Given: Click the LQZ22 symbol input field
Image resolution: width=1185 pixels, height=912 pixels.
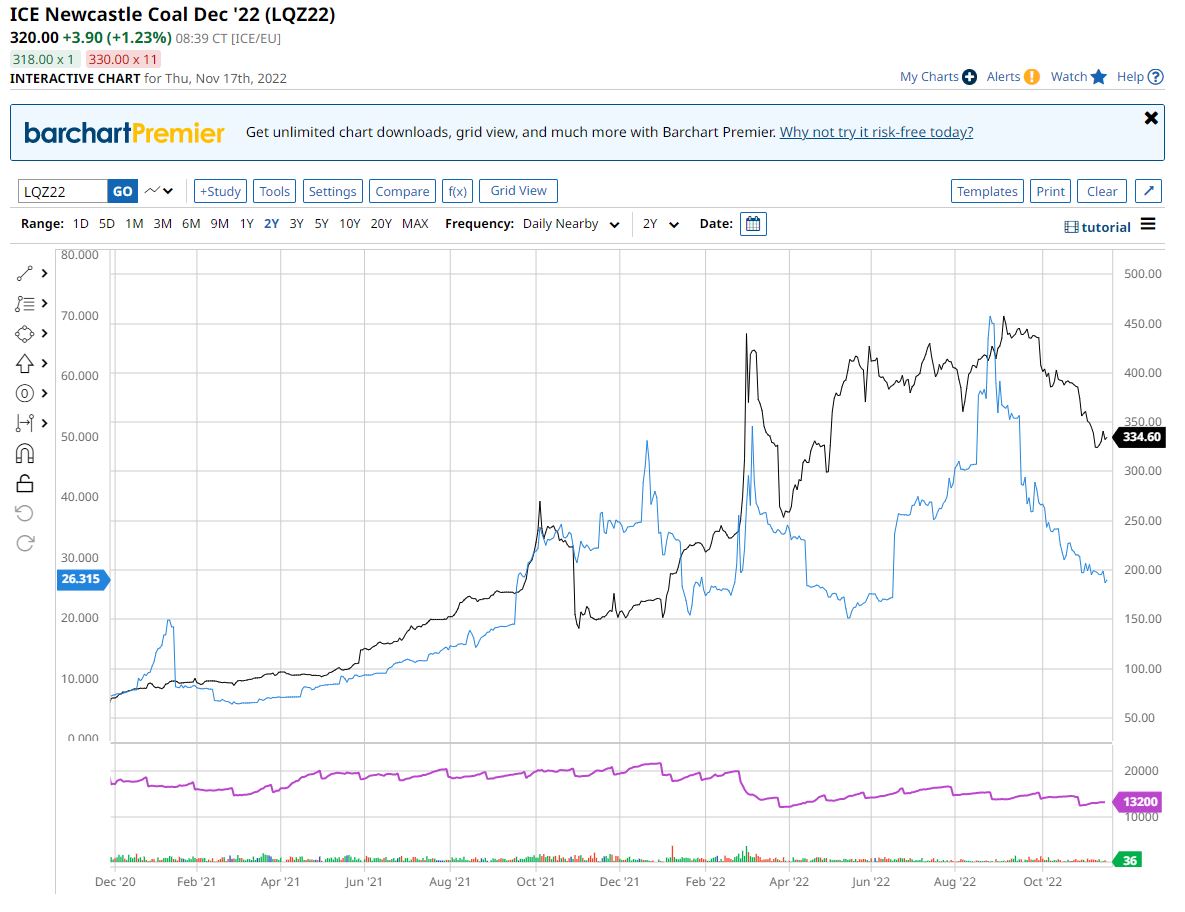Looking at the screenshot, I should point(62,191).
